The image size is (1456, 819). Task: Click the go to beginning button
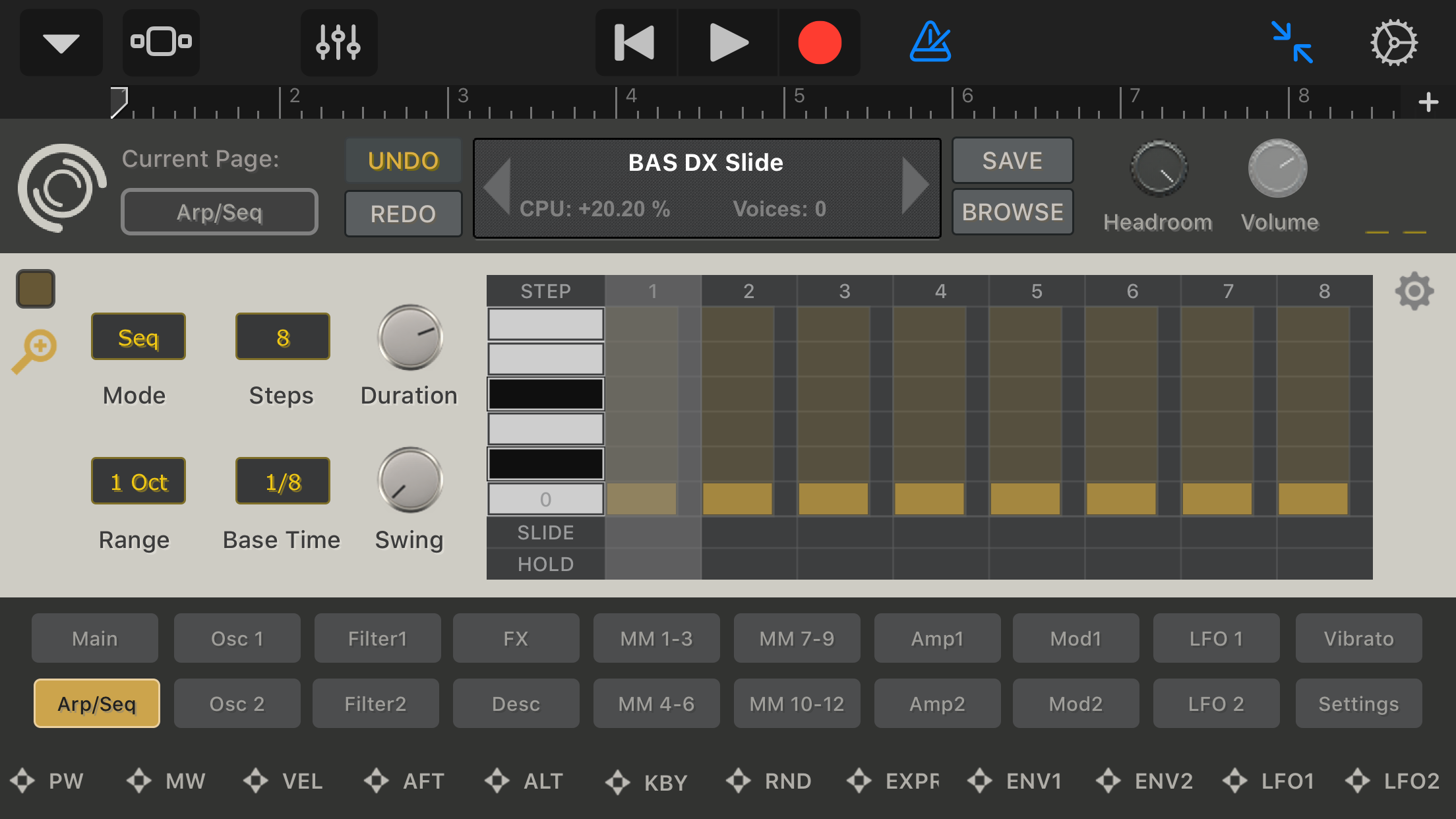(635, 43)
